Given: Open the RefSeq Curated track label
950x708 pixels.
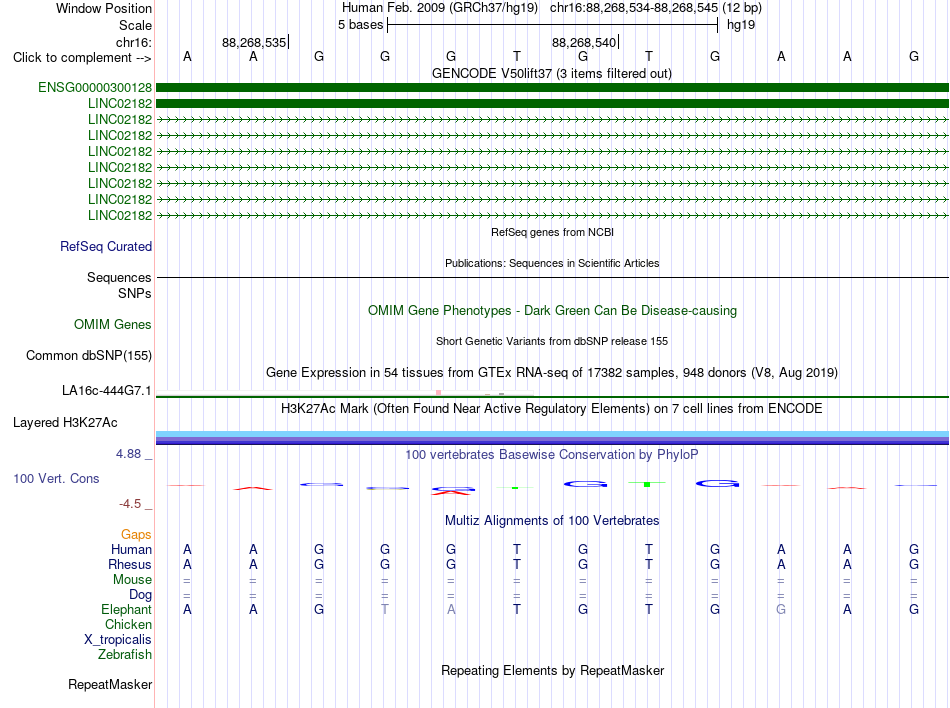Looking at the screenshot, I should click(105, 246).
